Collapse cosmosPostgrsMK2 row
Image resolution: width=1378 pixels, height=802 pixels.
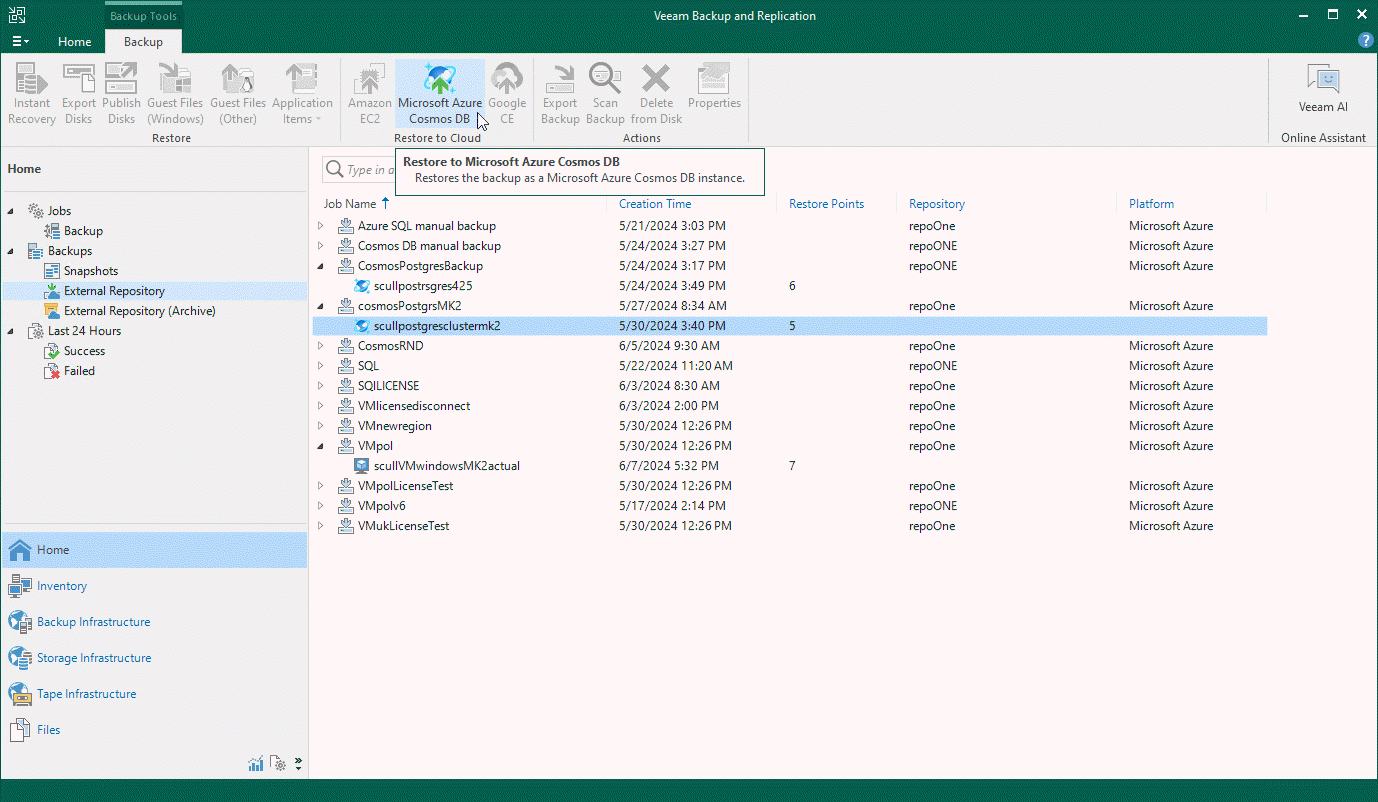tap(321, 306)
